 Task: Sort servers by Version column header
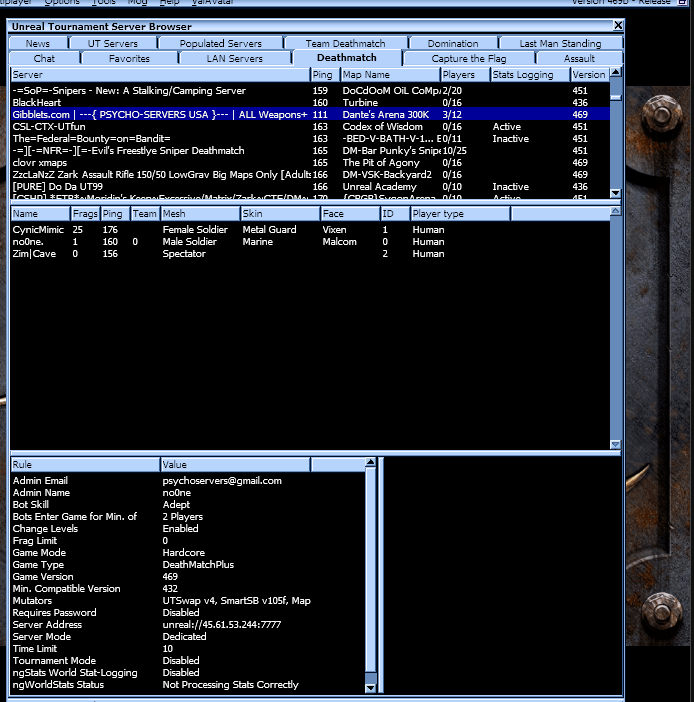pos(590,75)
